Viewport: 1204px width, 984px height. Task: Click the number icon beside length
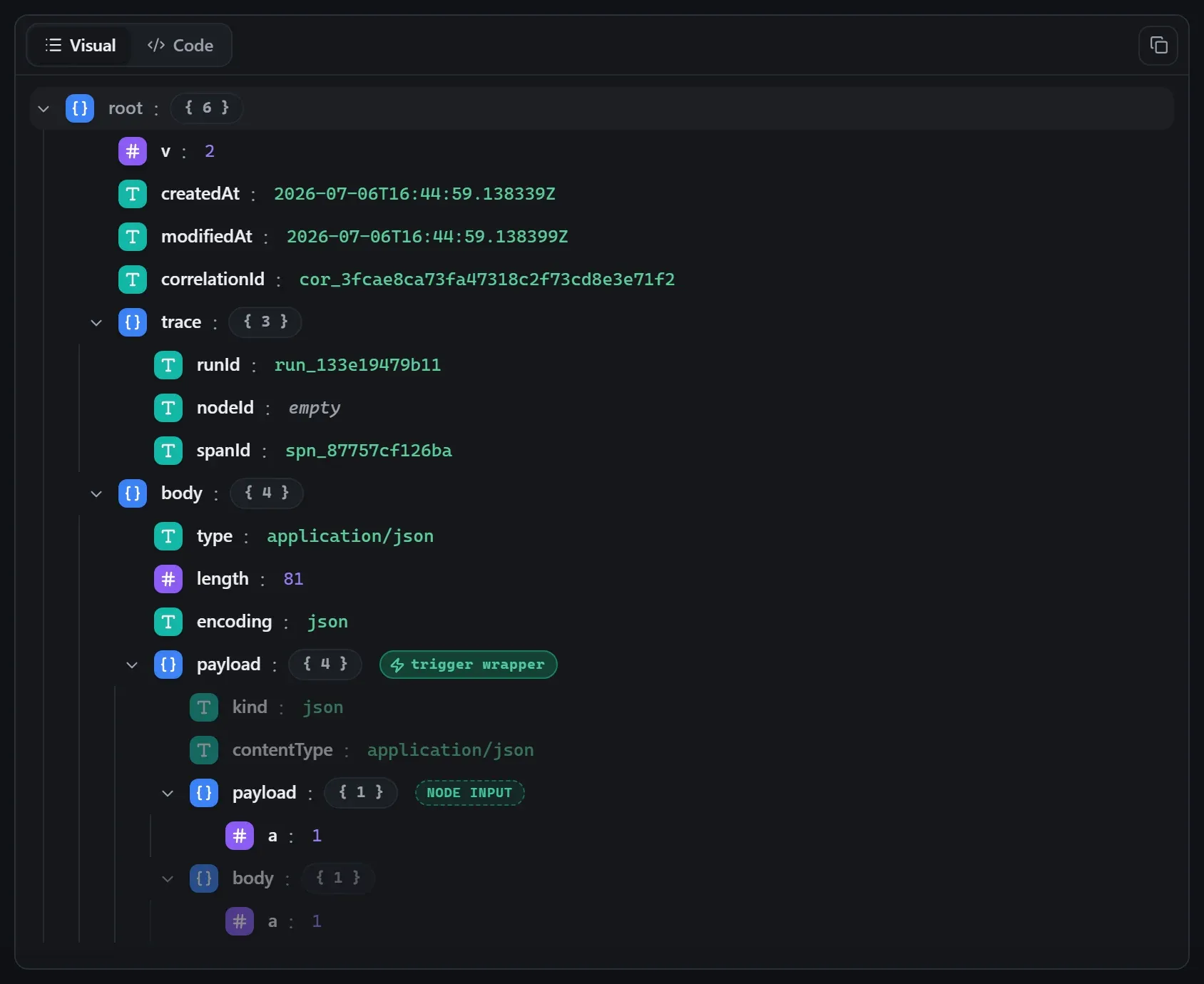(x=168, y=579)
